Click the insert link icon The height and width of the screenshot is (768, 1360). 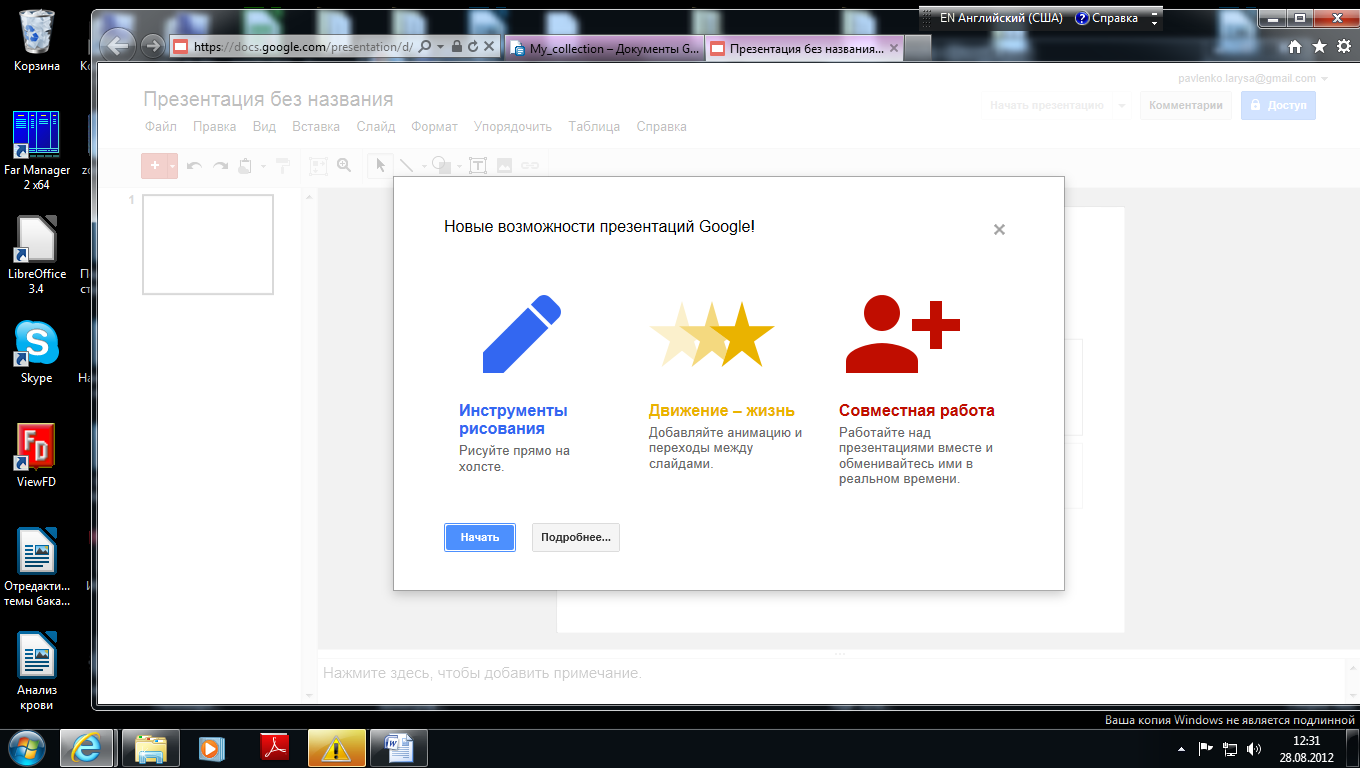click(x=531, y=166)
